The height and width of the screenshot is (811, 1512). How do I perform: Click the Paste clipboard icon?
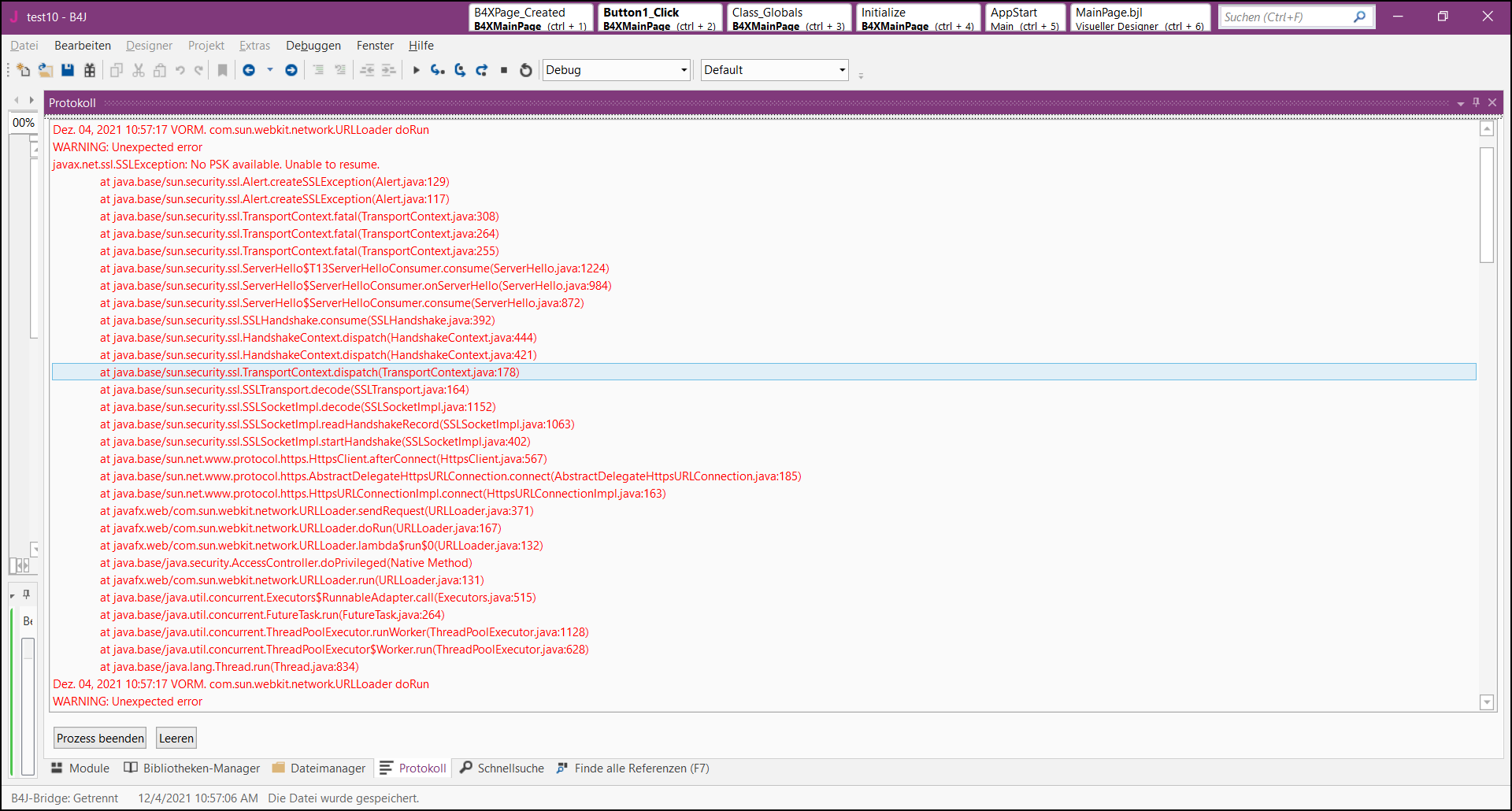pos(160,70)
